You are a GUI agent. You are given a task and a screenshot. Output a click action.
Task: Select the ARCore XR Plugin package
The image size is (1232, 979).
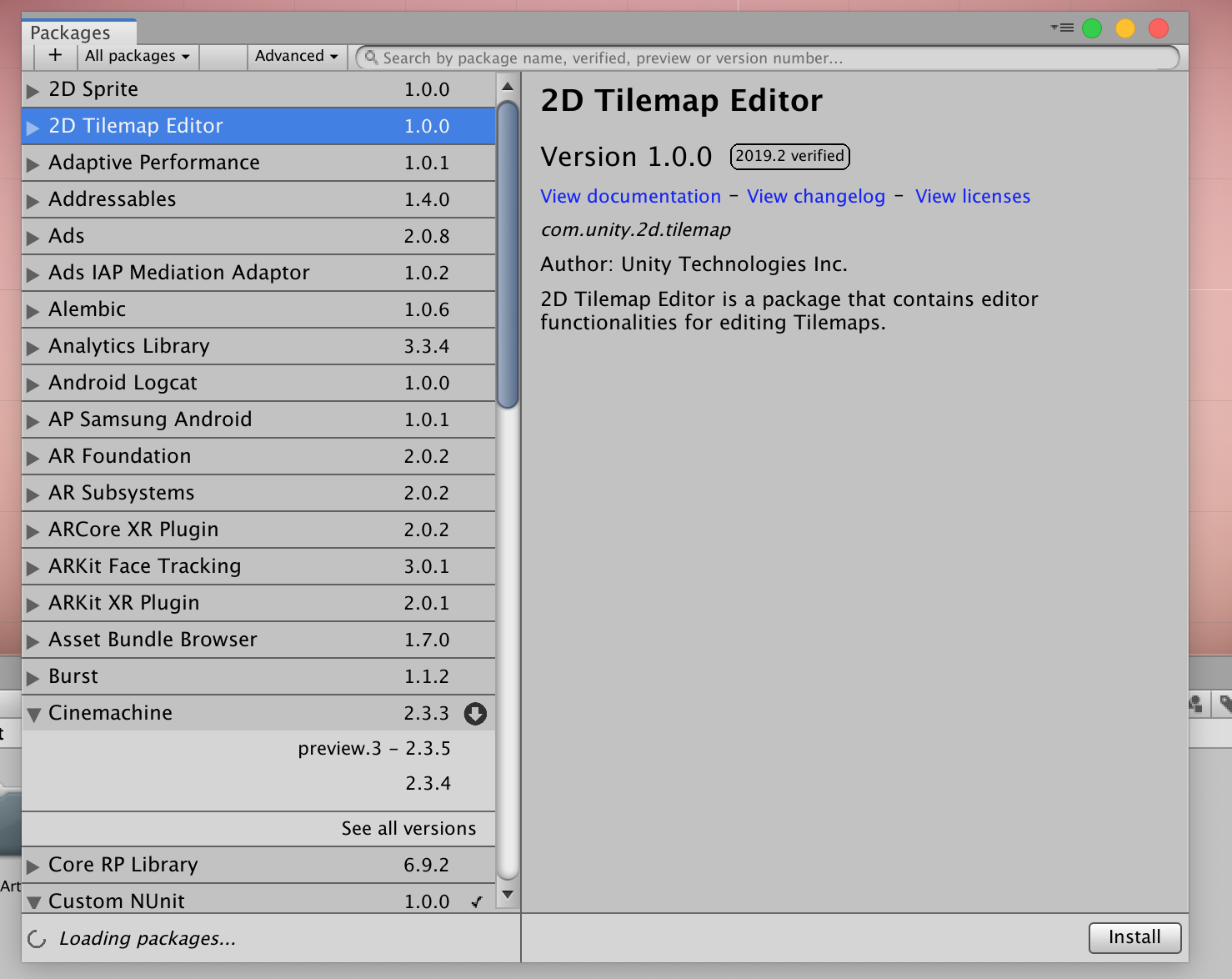(258, 530)
